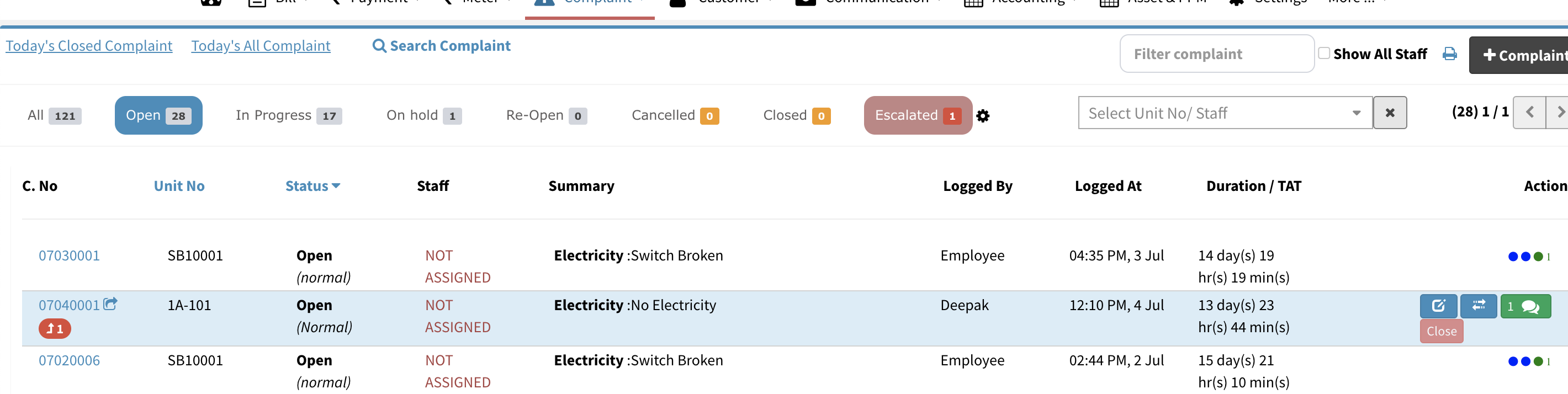Click inside the Filter complaint field
The width and height of the screenshot is (1568, 394).
click(x=1216, y=54)
